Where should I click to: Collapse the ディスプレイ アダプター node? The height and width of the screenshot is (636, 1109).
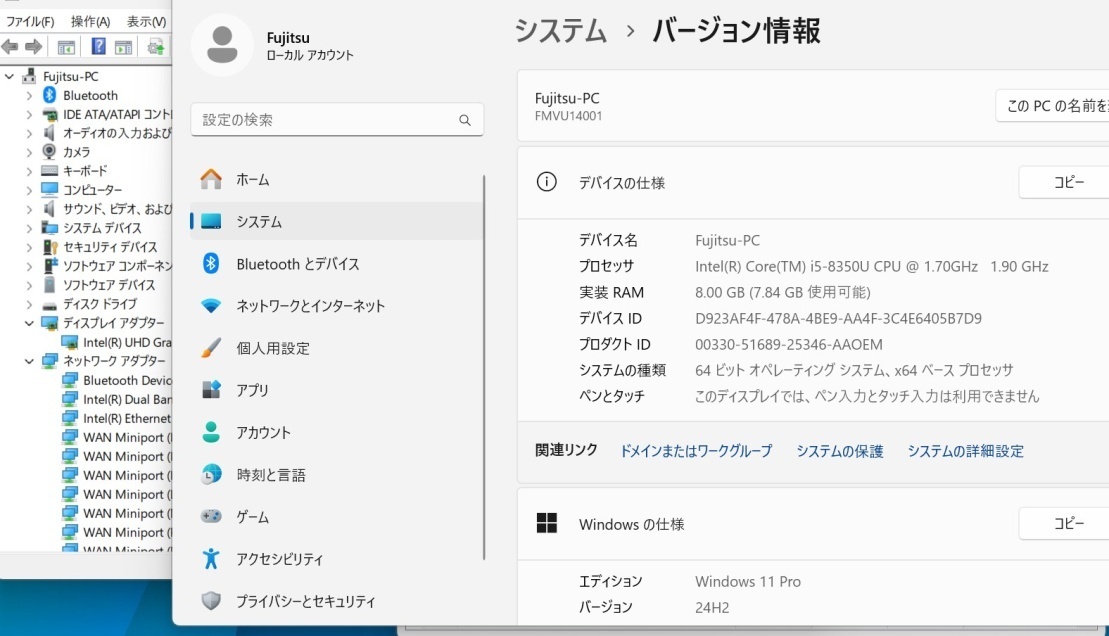point(29,323)
